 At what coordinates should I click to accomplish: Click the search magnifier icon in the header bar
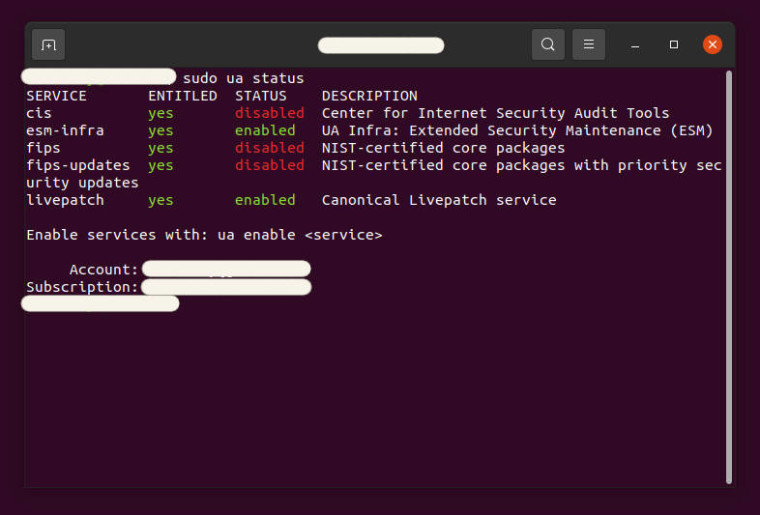point(548,45)
